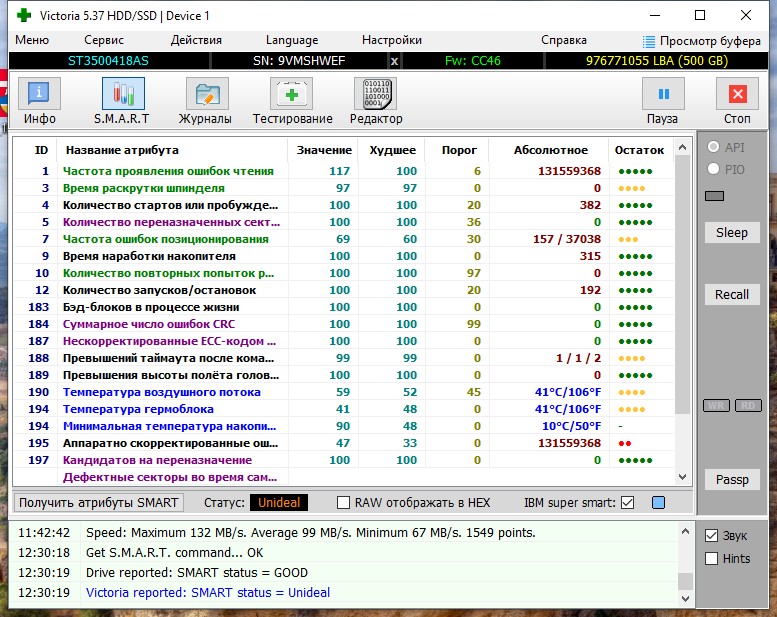
Task: Select row Кандидатов на переназначение
Action: pyautogui.click(x=343, y=460)
